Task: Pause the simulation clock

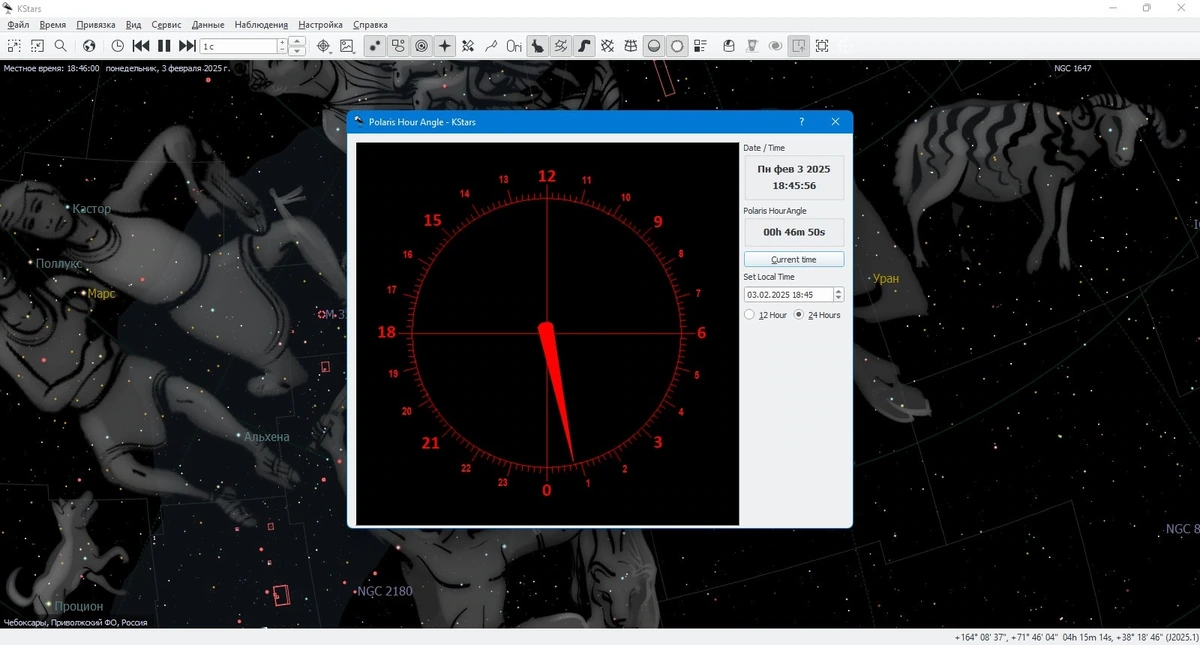Action: coord(164,46)
